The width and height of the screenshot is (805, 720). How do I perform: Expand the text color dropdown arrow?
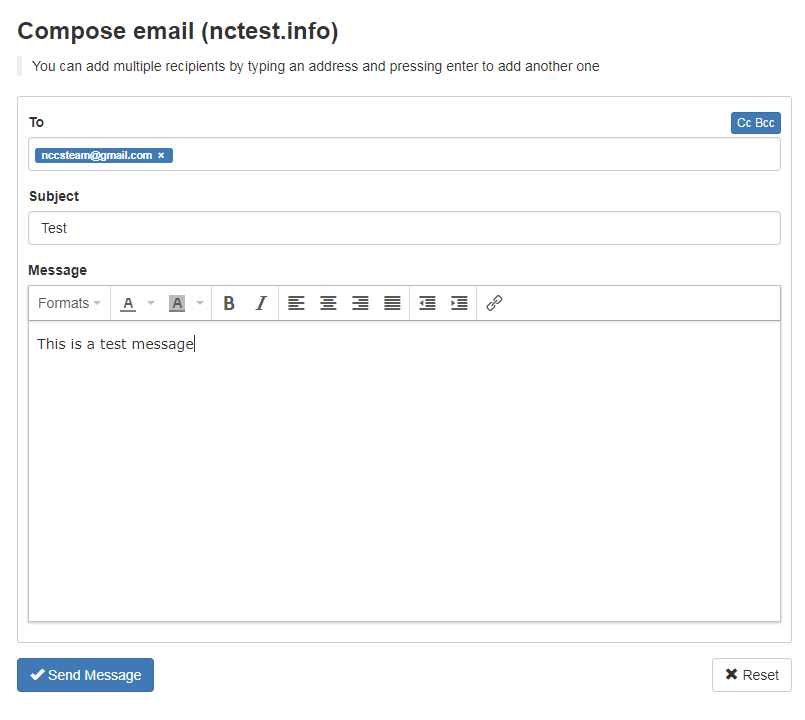[151, 303]
